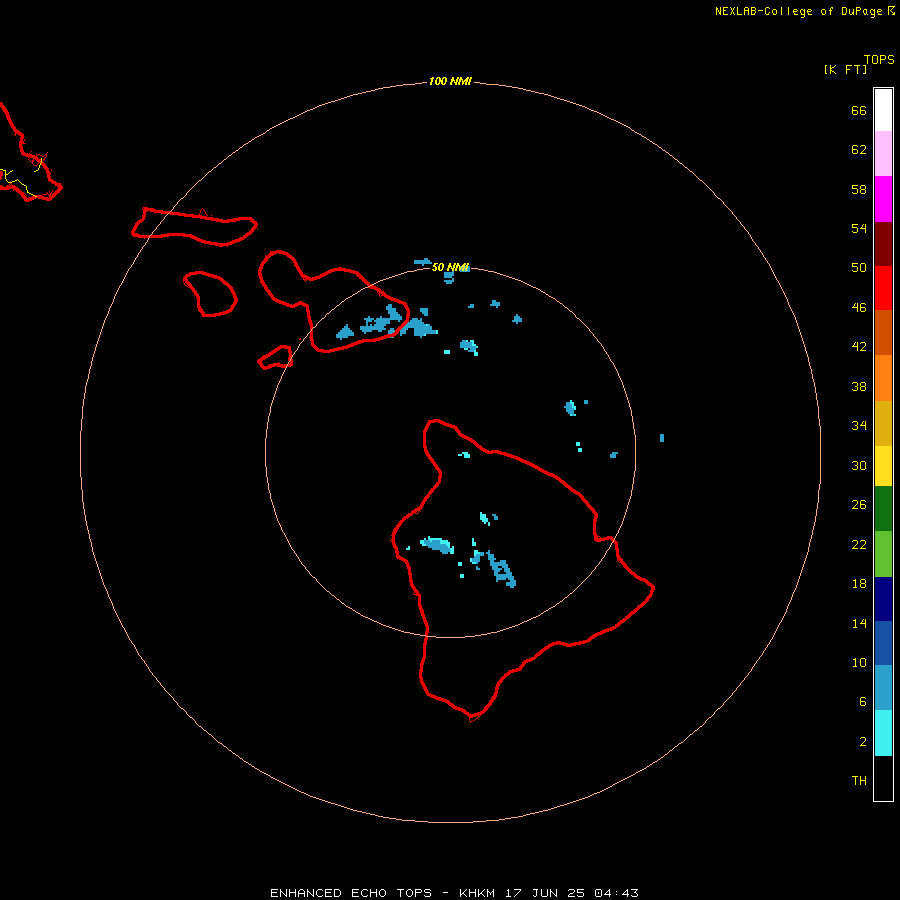Click the light pink 62 kft swatch

point(883,153)
